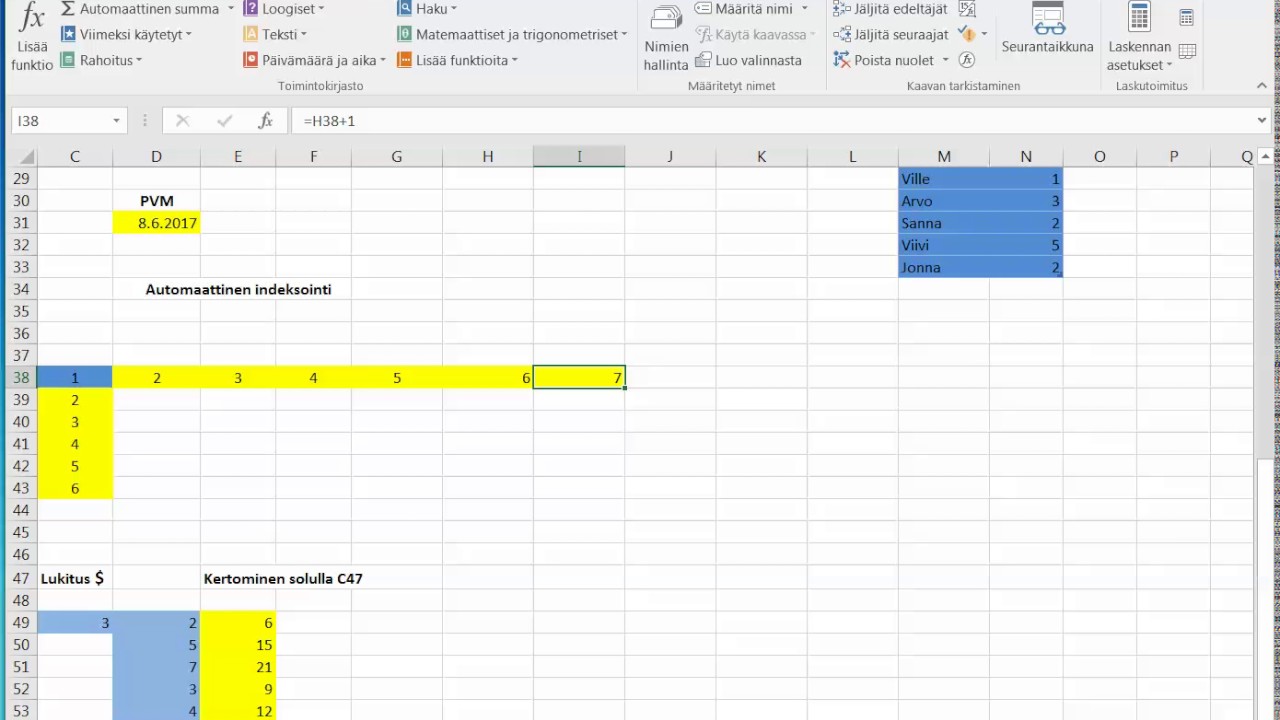Collapse the ribbon with caret arrow
The height and width of the screenshot is (720, 1280).
1262,86
